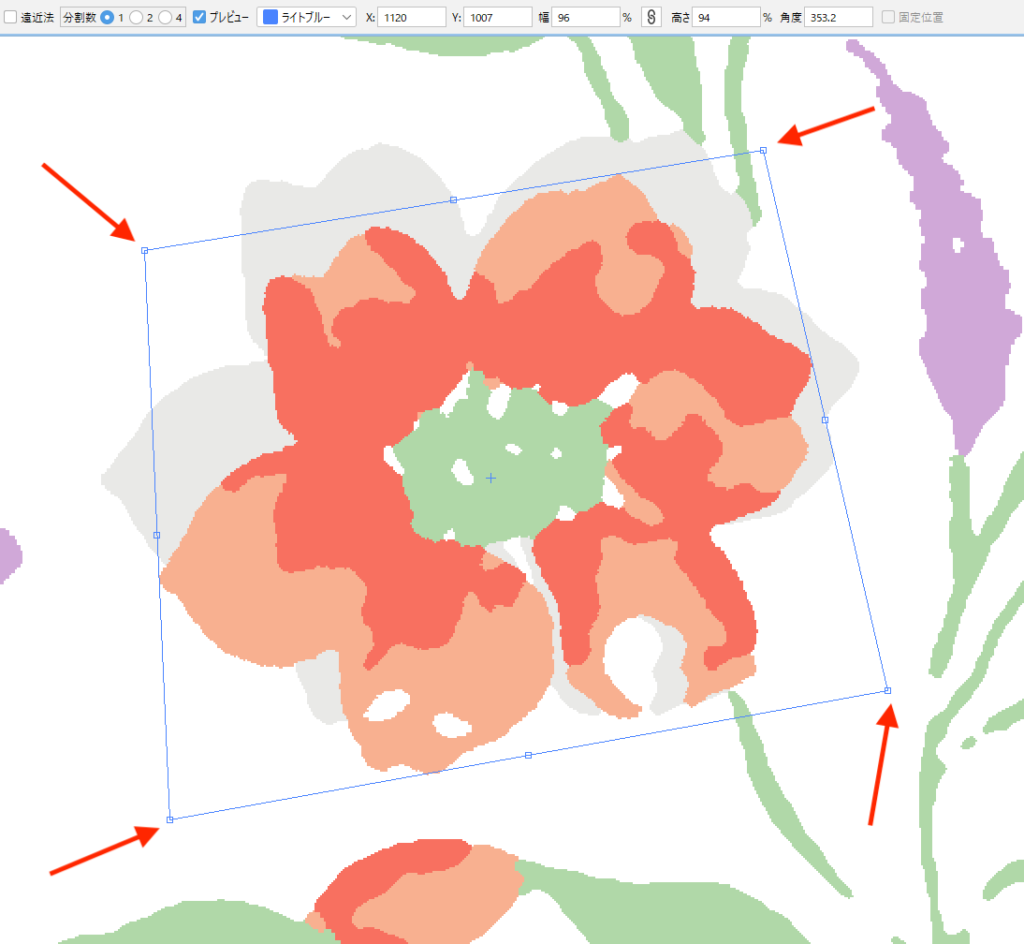Enable the 遠近法 perspective checkbox

[10, 17]
